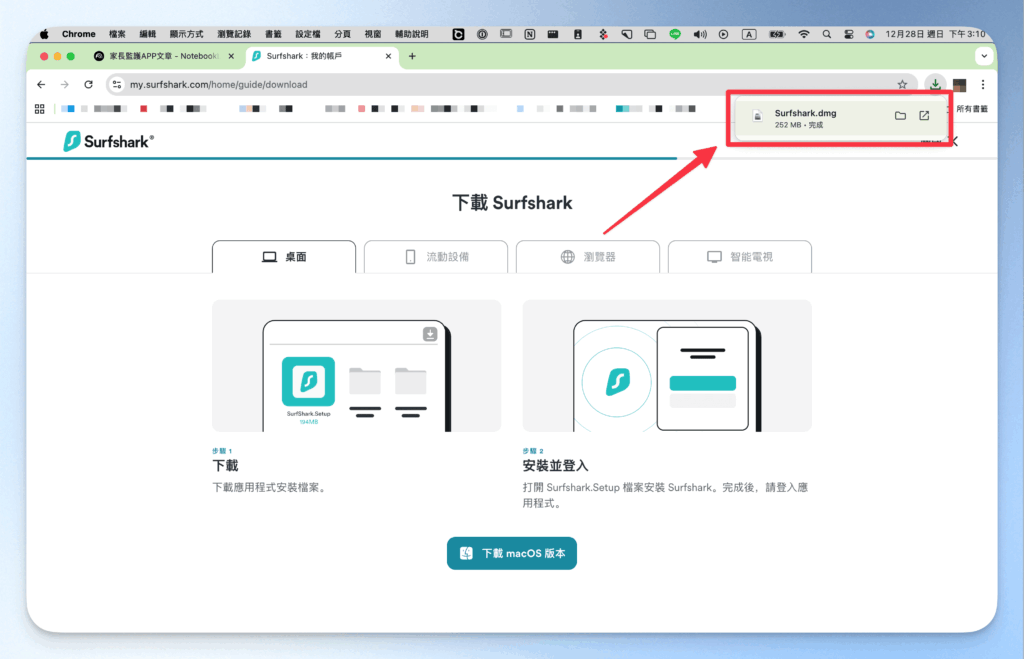Switch to the 瀏覽器 (browser) tab
1024x659 pixels.
point(588,256)
